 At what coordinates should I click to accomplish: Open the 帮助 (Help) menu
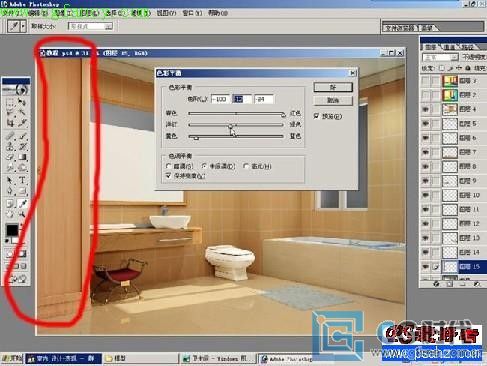click(x=218, y=13)
